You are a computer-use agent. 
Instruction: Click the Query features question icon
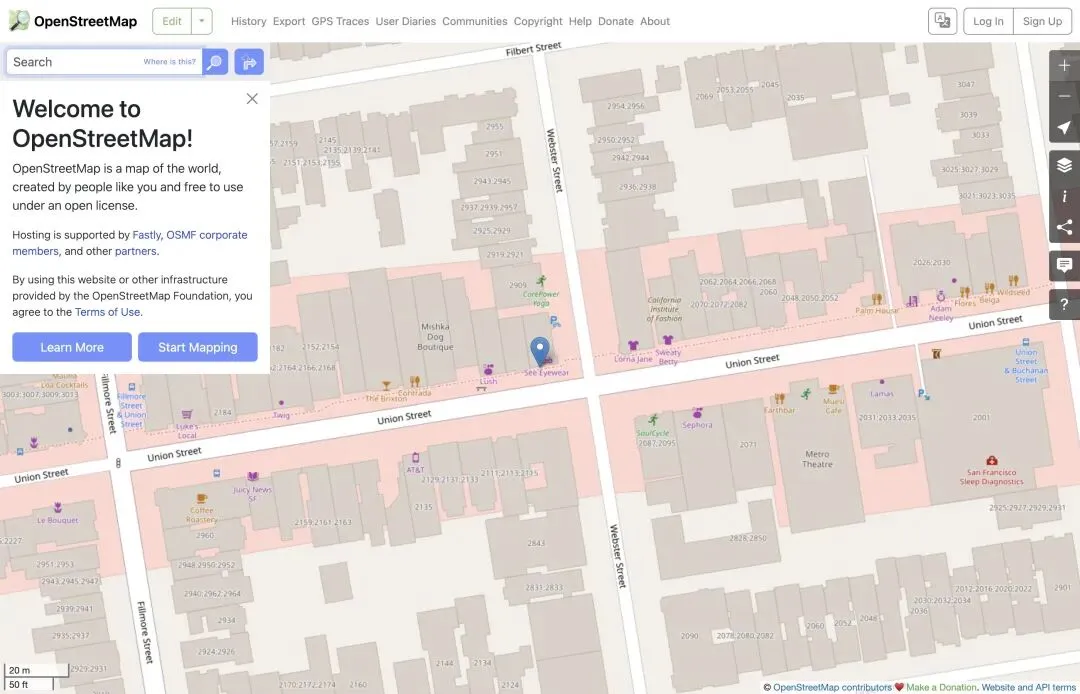(1064, 304)
